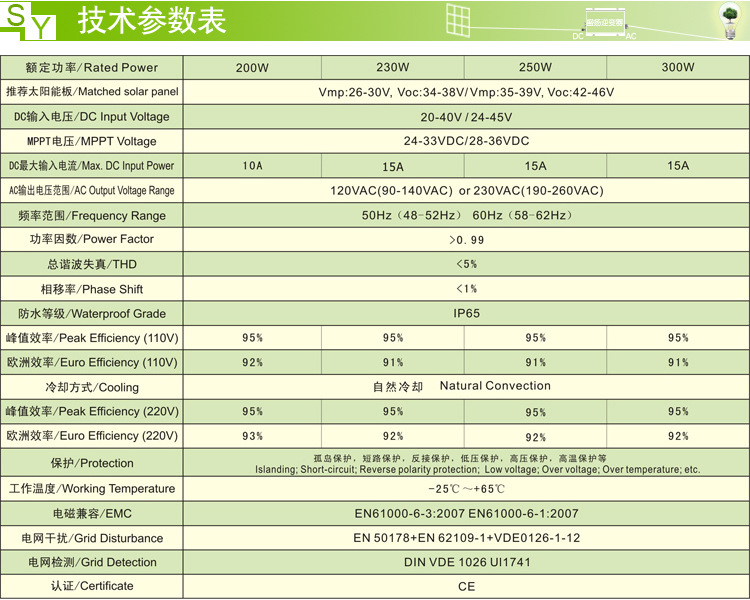Click the SY logo in the header
This screenshot has height=600, width=750.
point(29,21)
